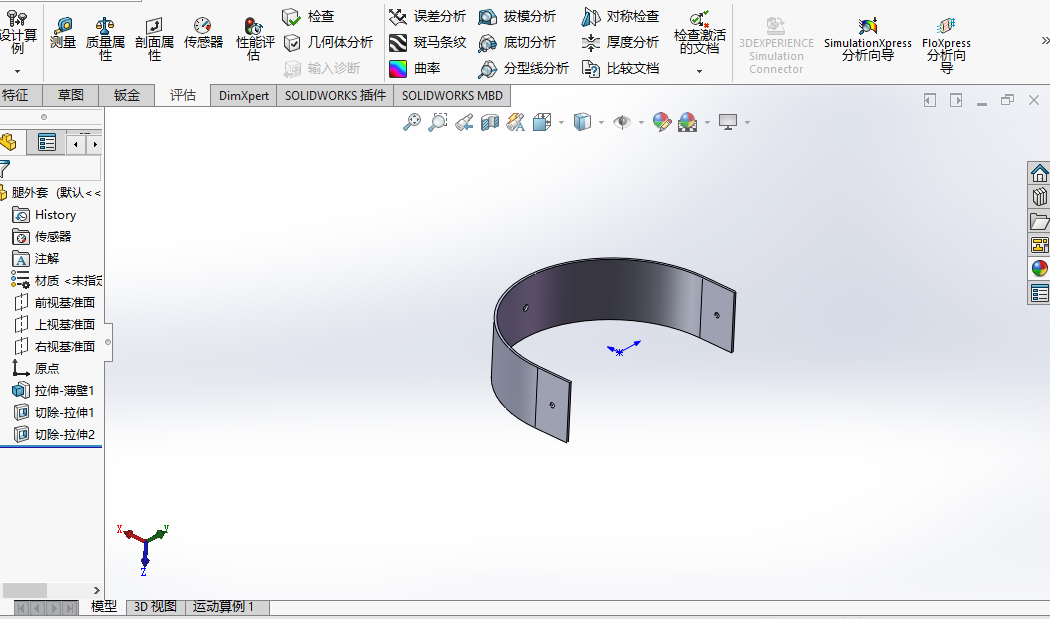Viewport: 1050px width, 619px height.
Task: Click Apply Scene icon
Action: pos(688,122)
